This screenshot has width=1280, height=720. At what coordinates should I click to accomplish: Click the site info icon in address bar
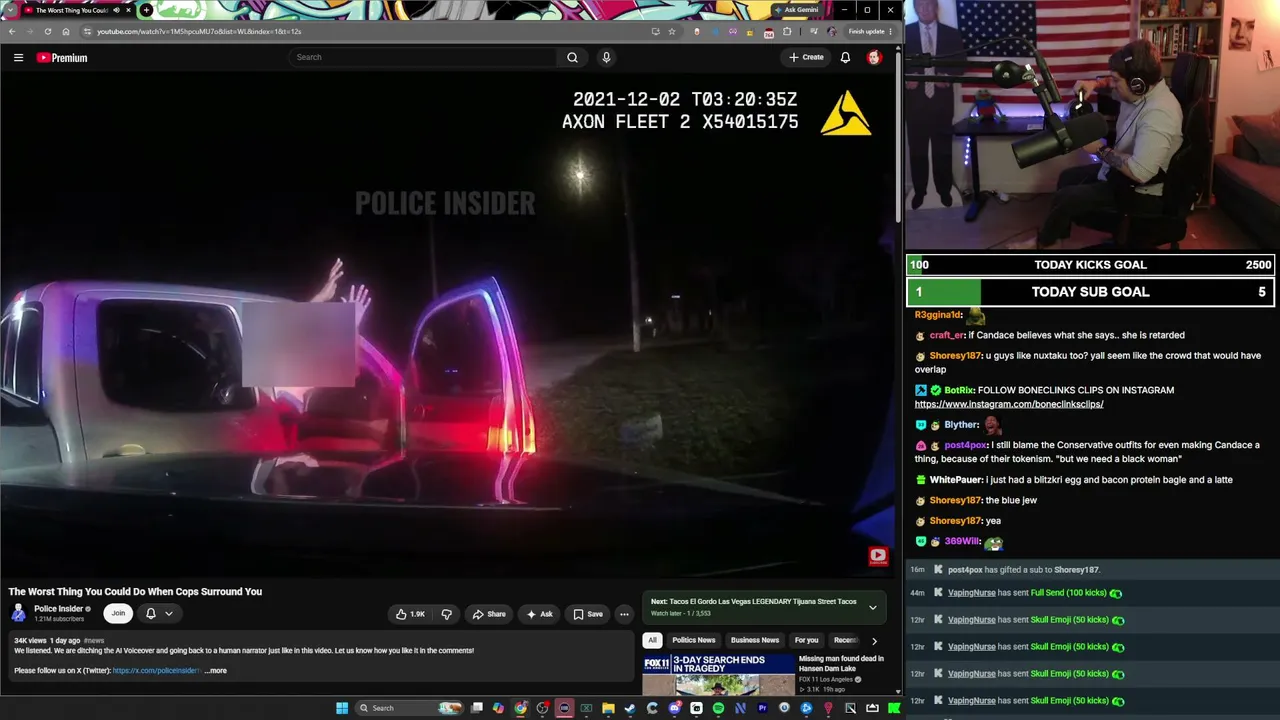pos(87,31)
